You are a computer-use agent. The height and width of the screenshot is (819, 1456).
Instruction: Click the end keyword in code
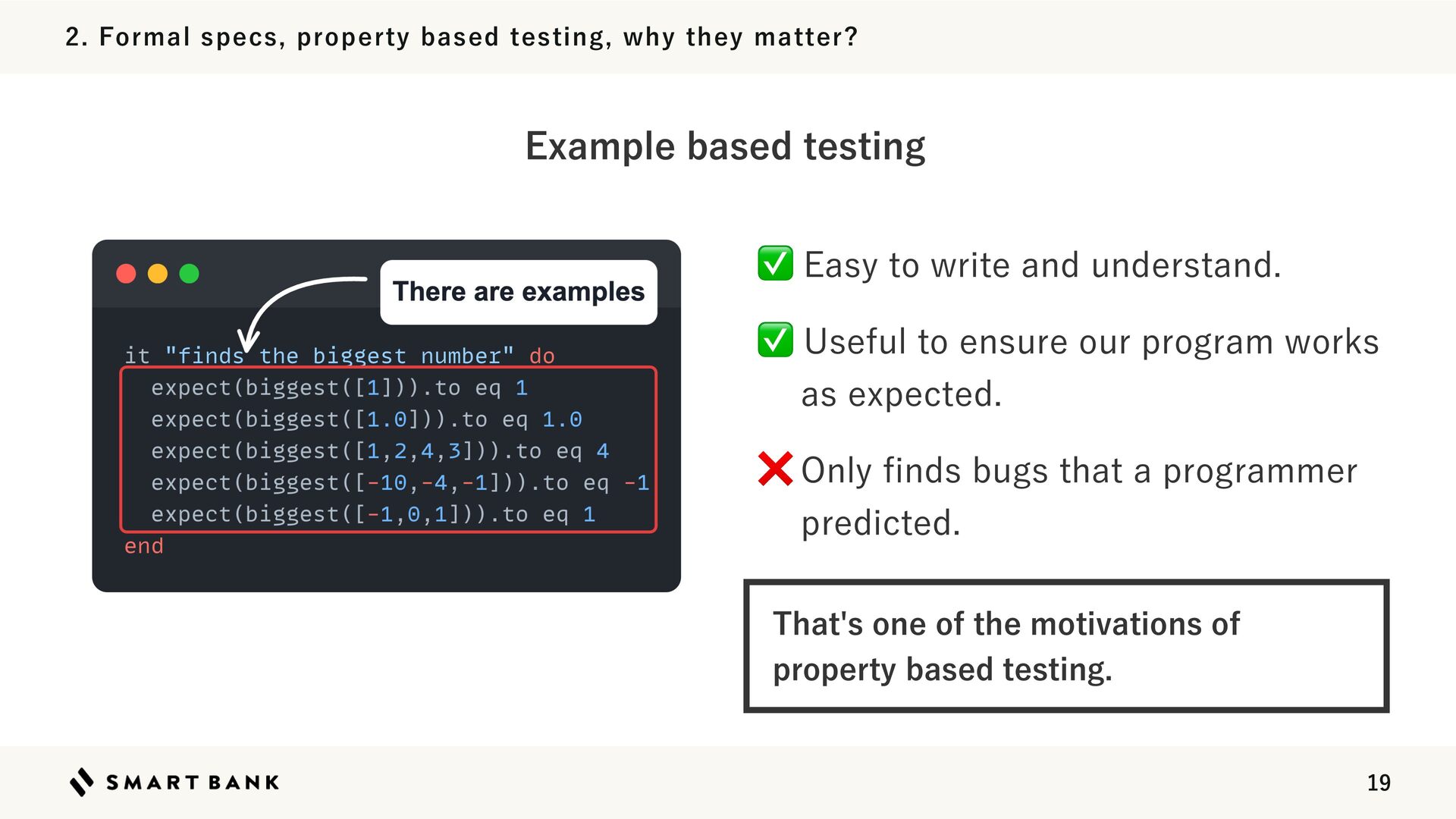pos(144,546)
